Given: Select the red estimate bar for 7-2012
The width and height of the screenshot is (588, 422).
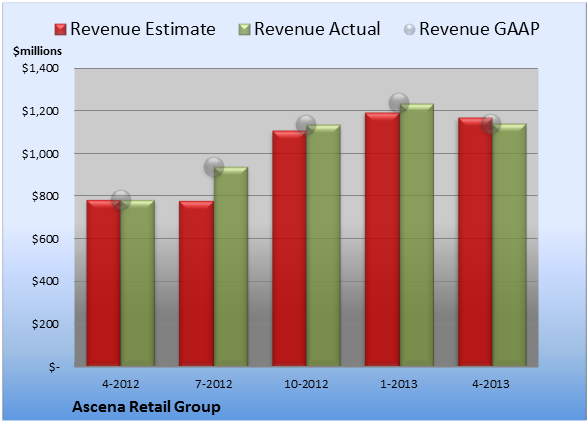Looking at the screenshot, I should 196,284.
